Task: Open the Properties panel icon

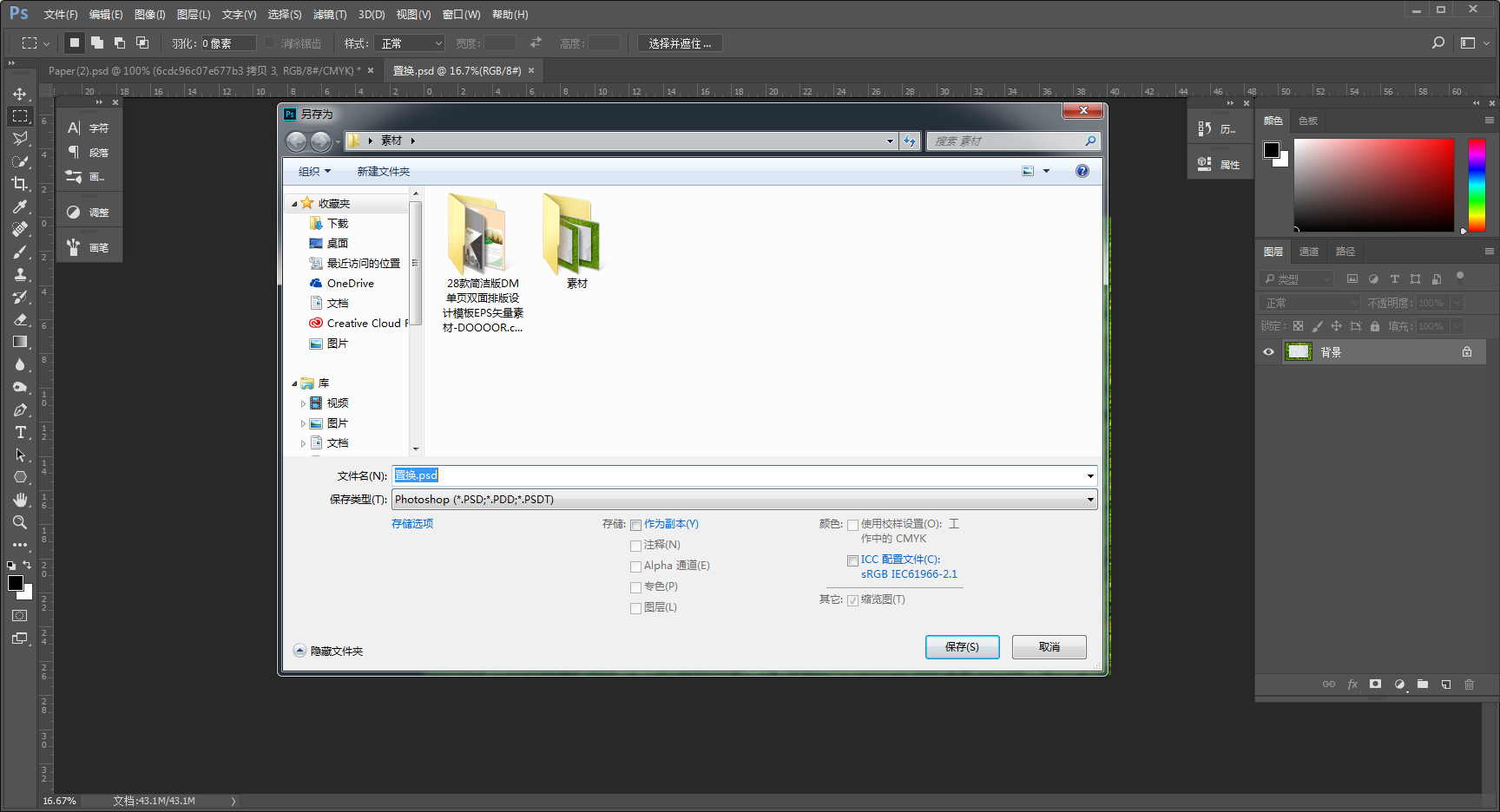Action: point(1205,164)
